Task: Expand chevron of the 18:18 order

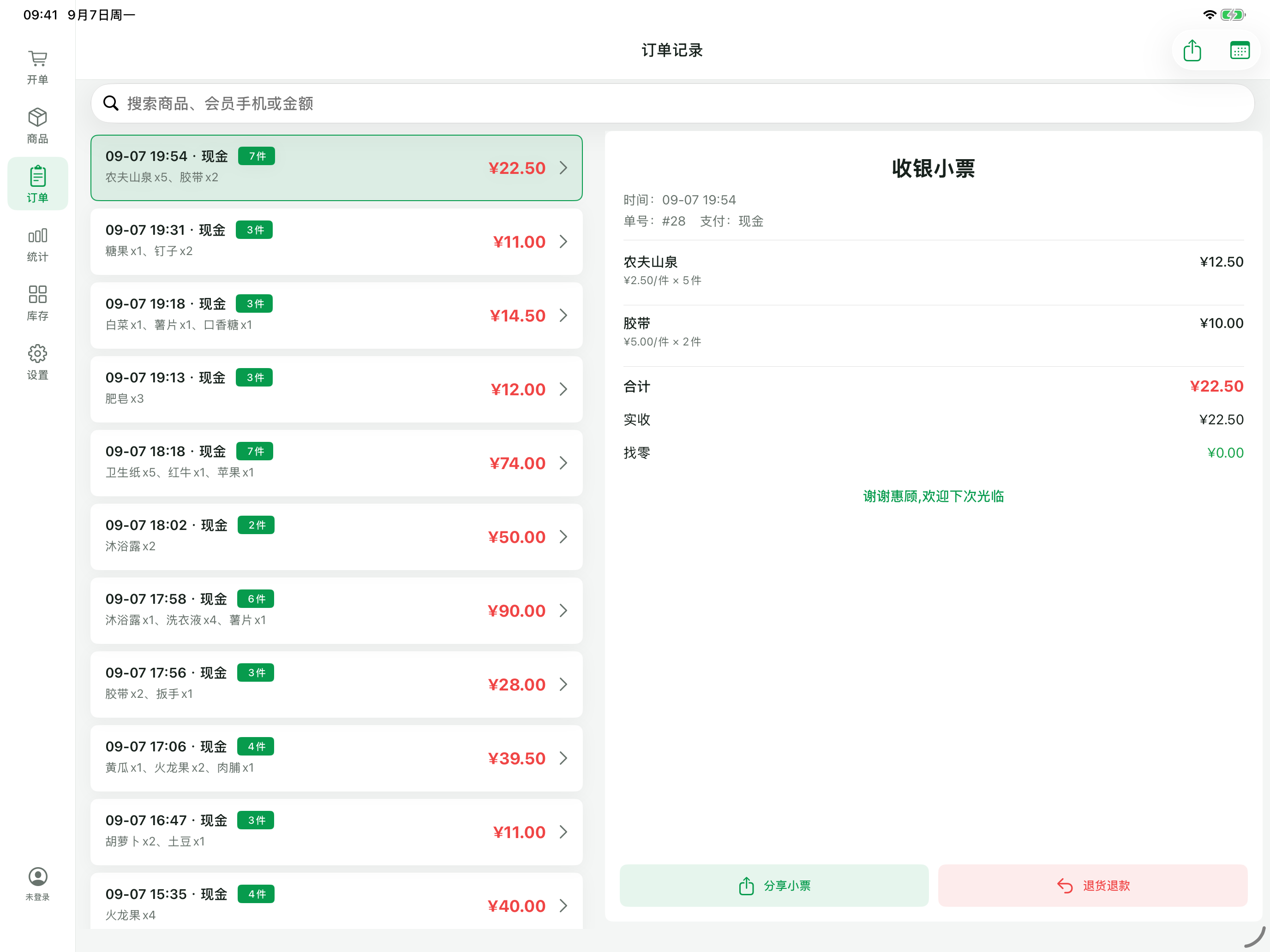Action: point(563,463)
